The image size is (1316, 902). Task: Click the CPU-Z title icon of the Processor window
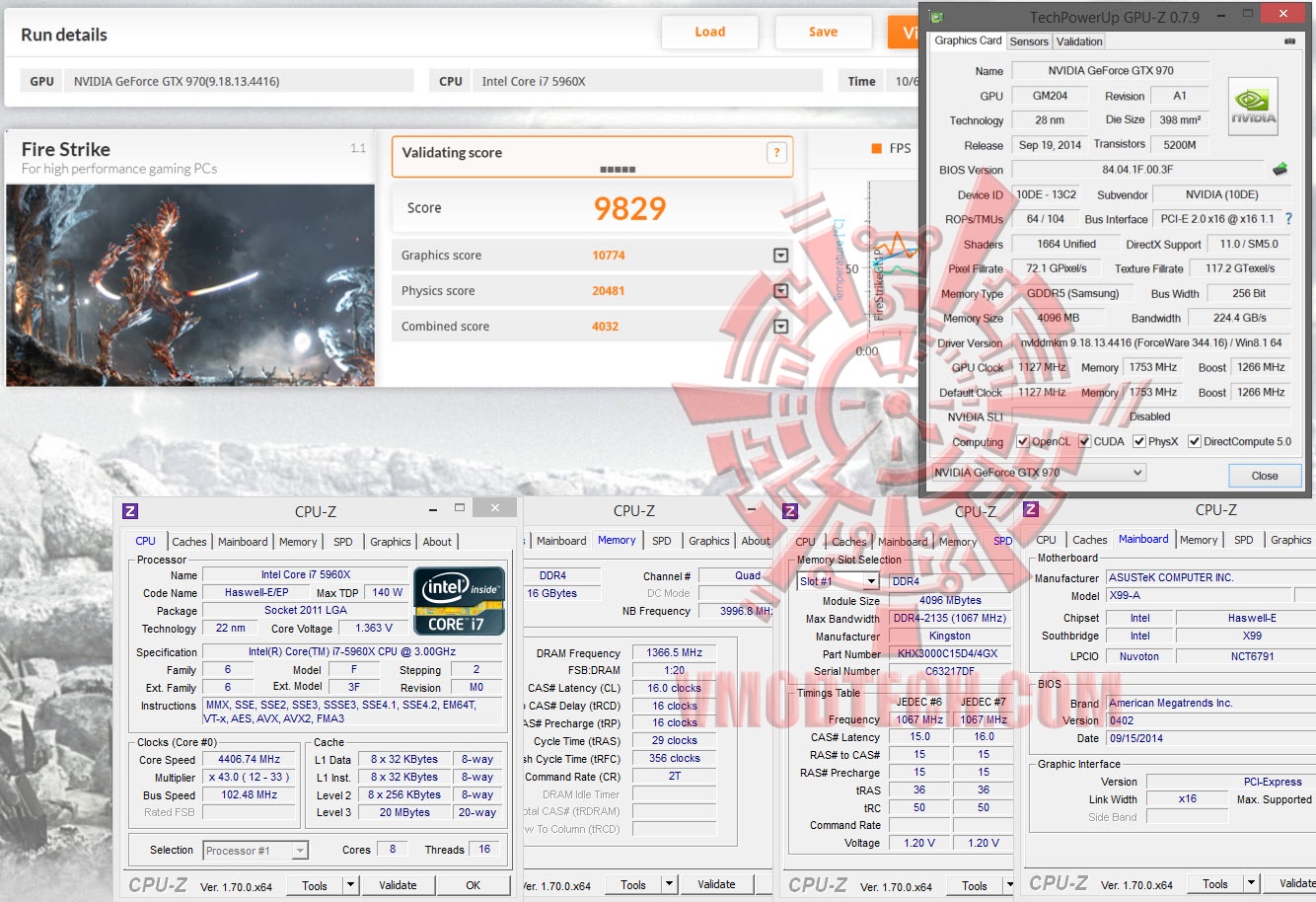pos(130,511)
